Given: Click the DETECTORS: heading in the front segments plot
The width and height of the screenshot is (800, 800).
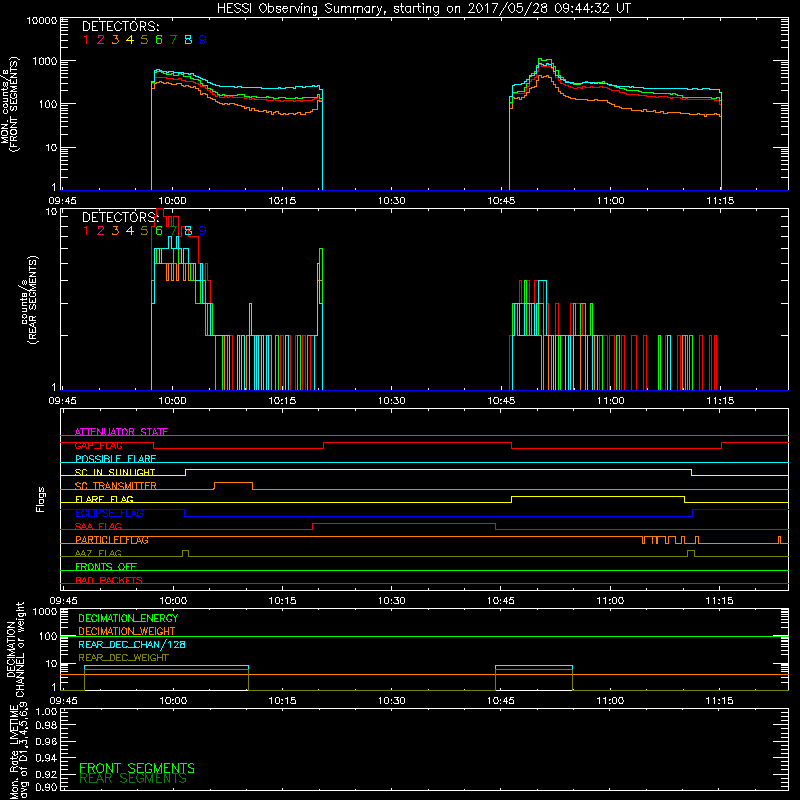Looking at the screenshot, I should (x=121, y=26).
